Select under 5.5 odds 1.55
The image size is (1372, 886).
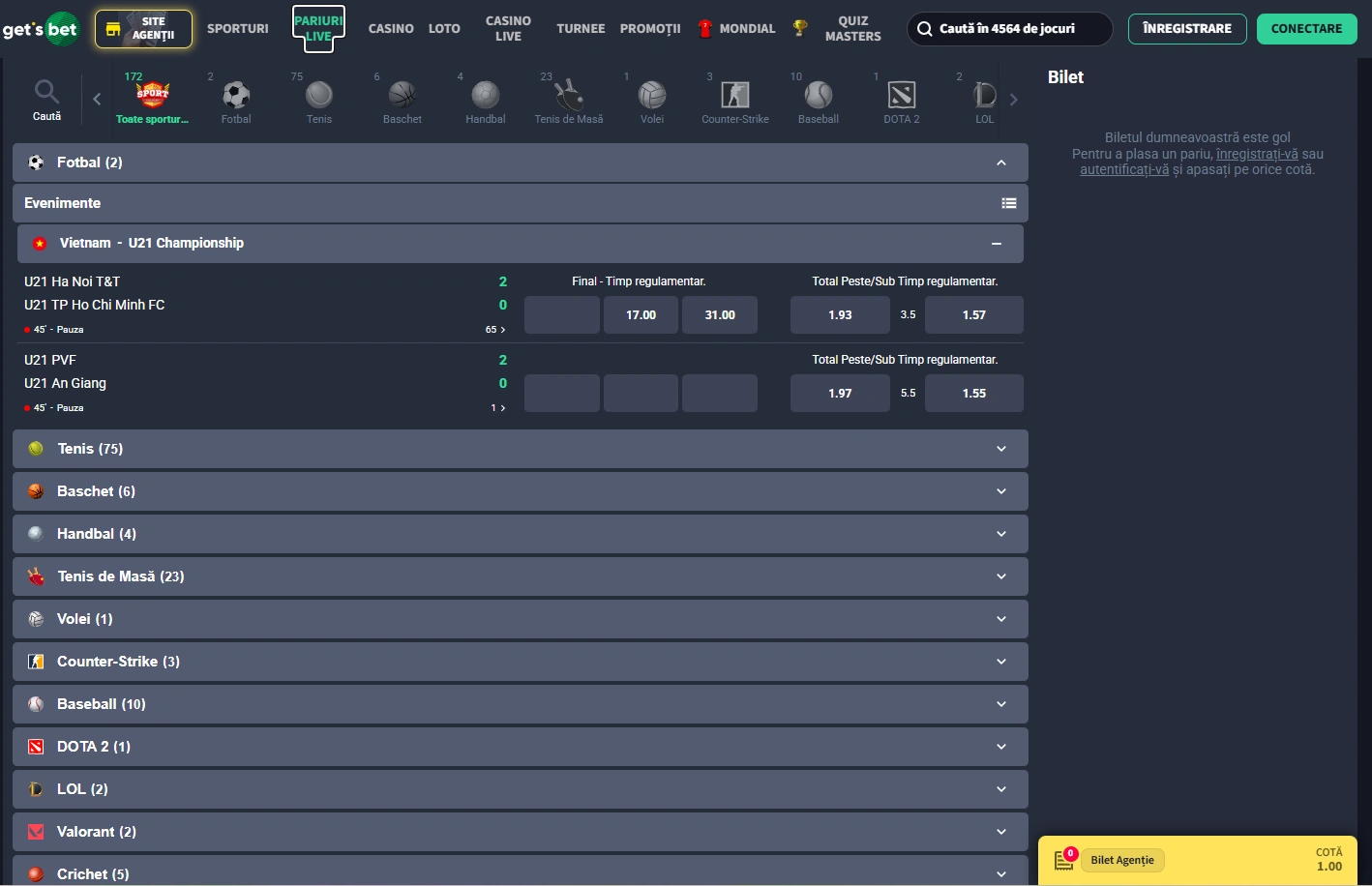click(x=974, y=394)
